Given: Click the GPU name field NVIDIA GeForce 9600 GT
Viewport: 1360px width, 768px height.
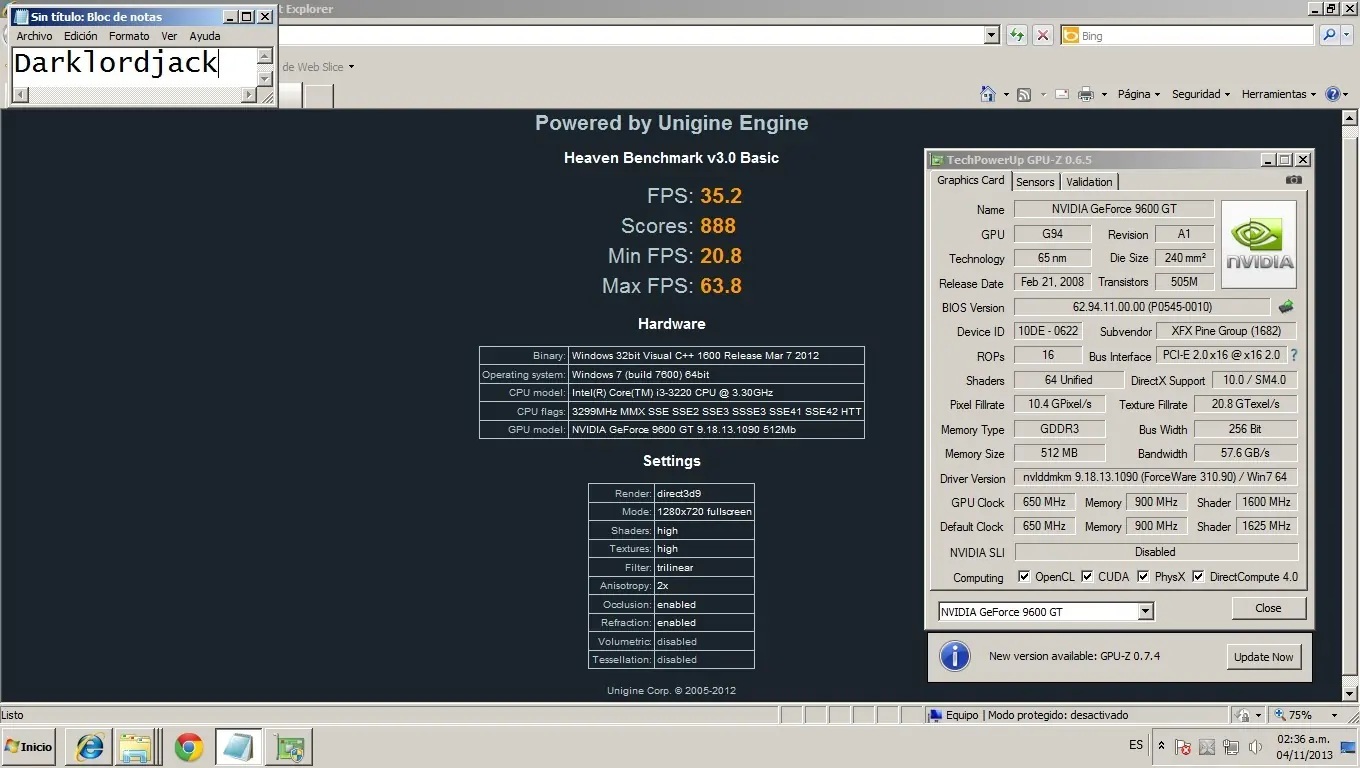Looking at the screenshot, I should coord(1114,209).
